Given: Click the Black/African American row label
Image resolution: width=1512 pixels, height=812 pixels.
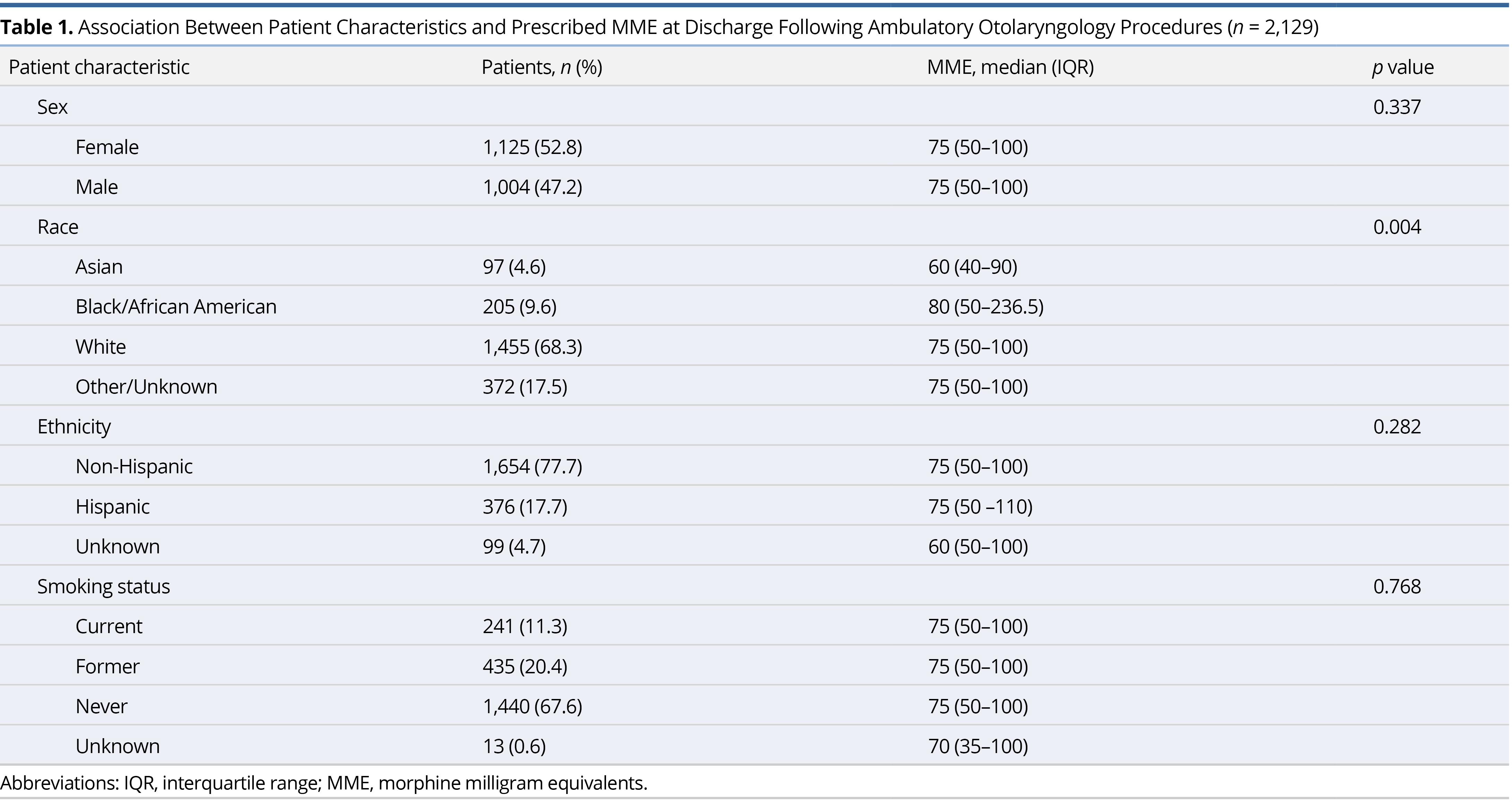Looking at the screenshot, I should tap(175, 306).
